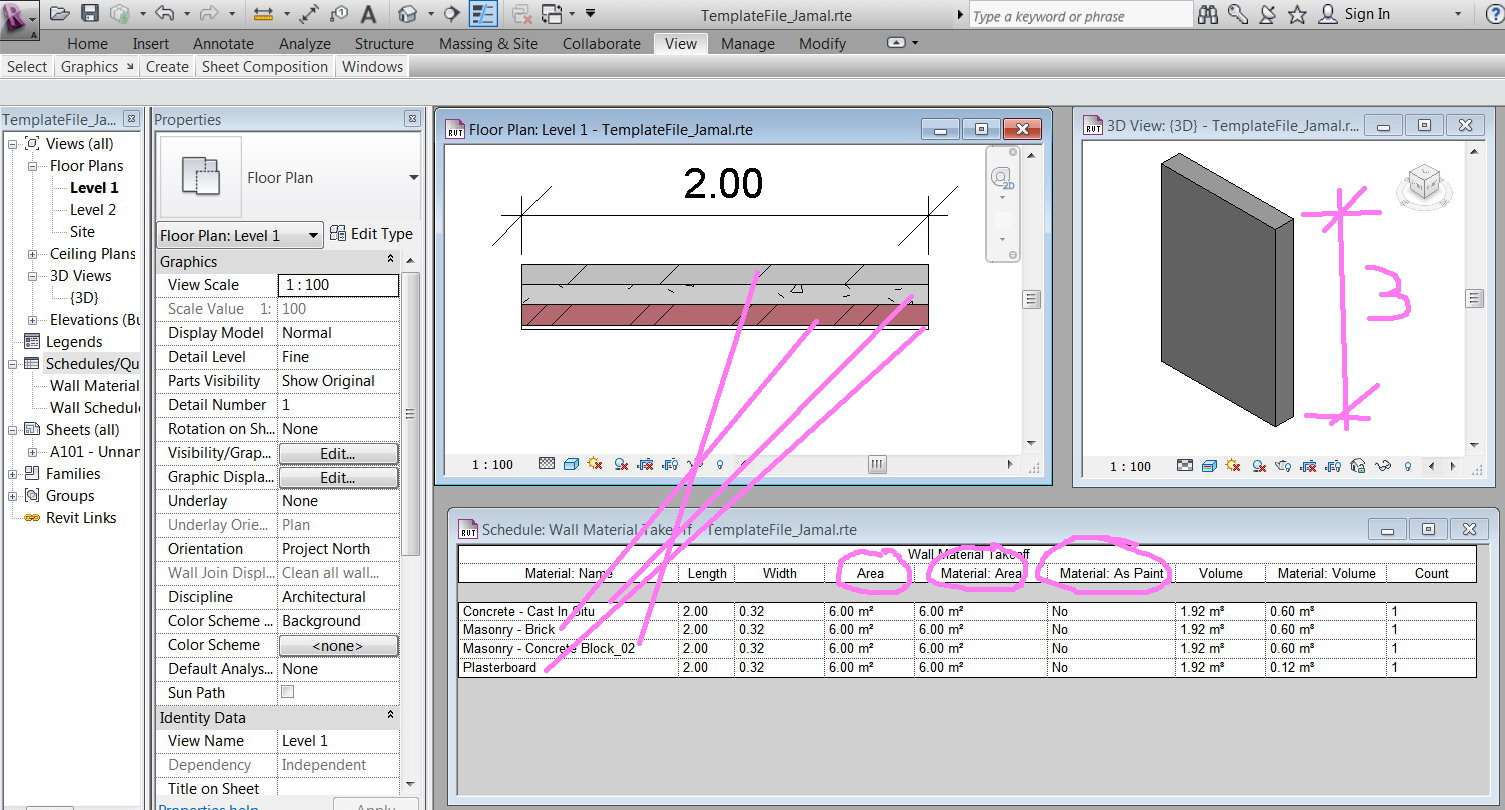Open the Manage ribbon tab
This screenshot has width=1505, height=810.
coord(748,43)
